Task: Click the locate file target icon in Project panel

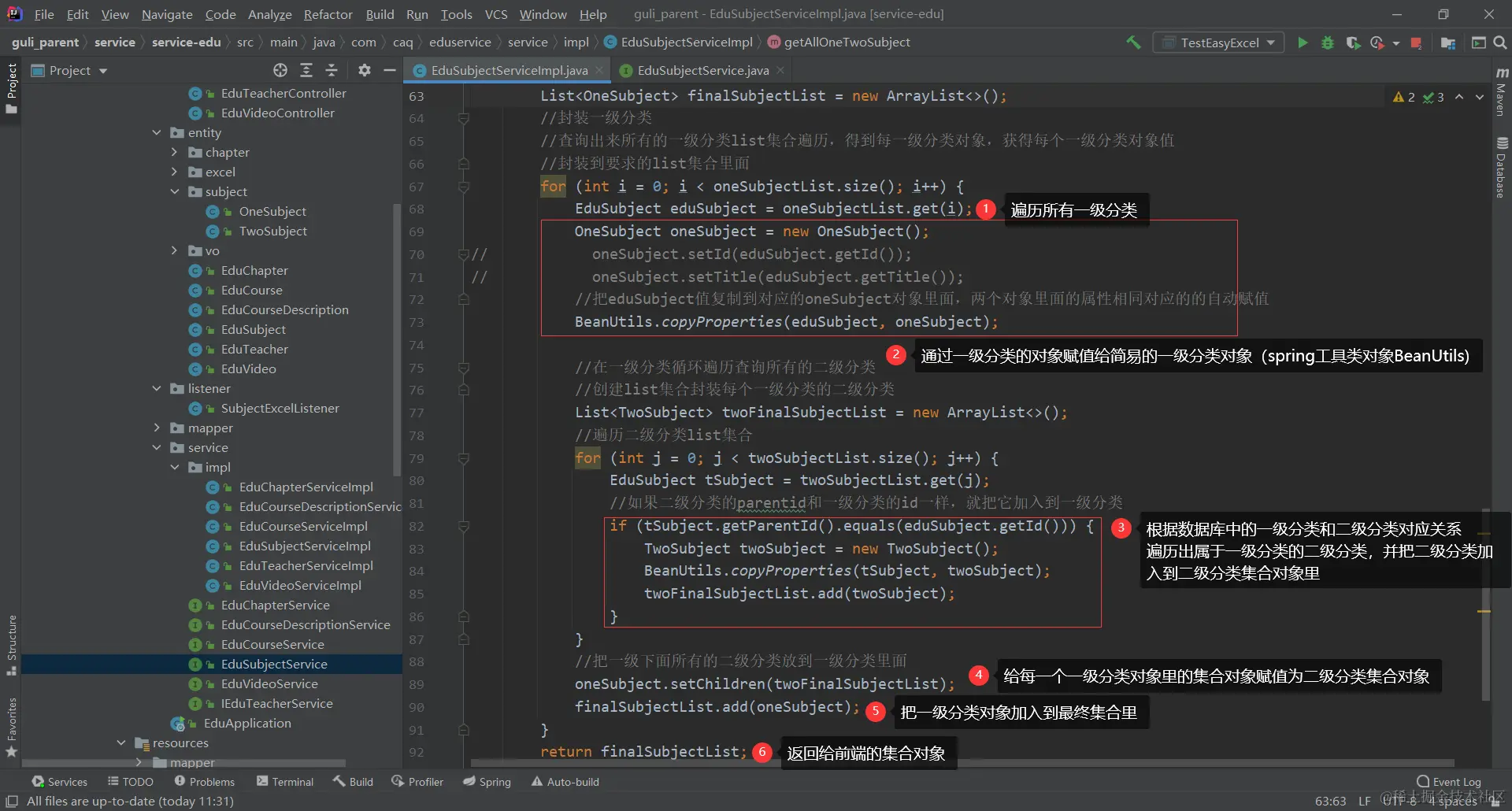Action: (x=280, y=70)
